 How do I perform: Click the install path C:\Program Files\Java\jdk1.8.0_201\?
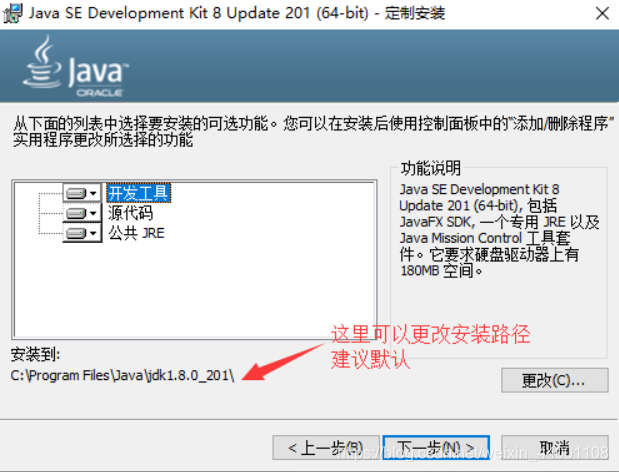122,375
